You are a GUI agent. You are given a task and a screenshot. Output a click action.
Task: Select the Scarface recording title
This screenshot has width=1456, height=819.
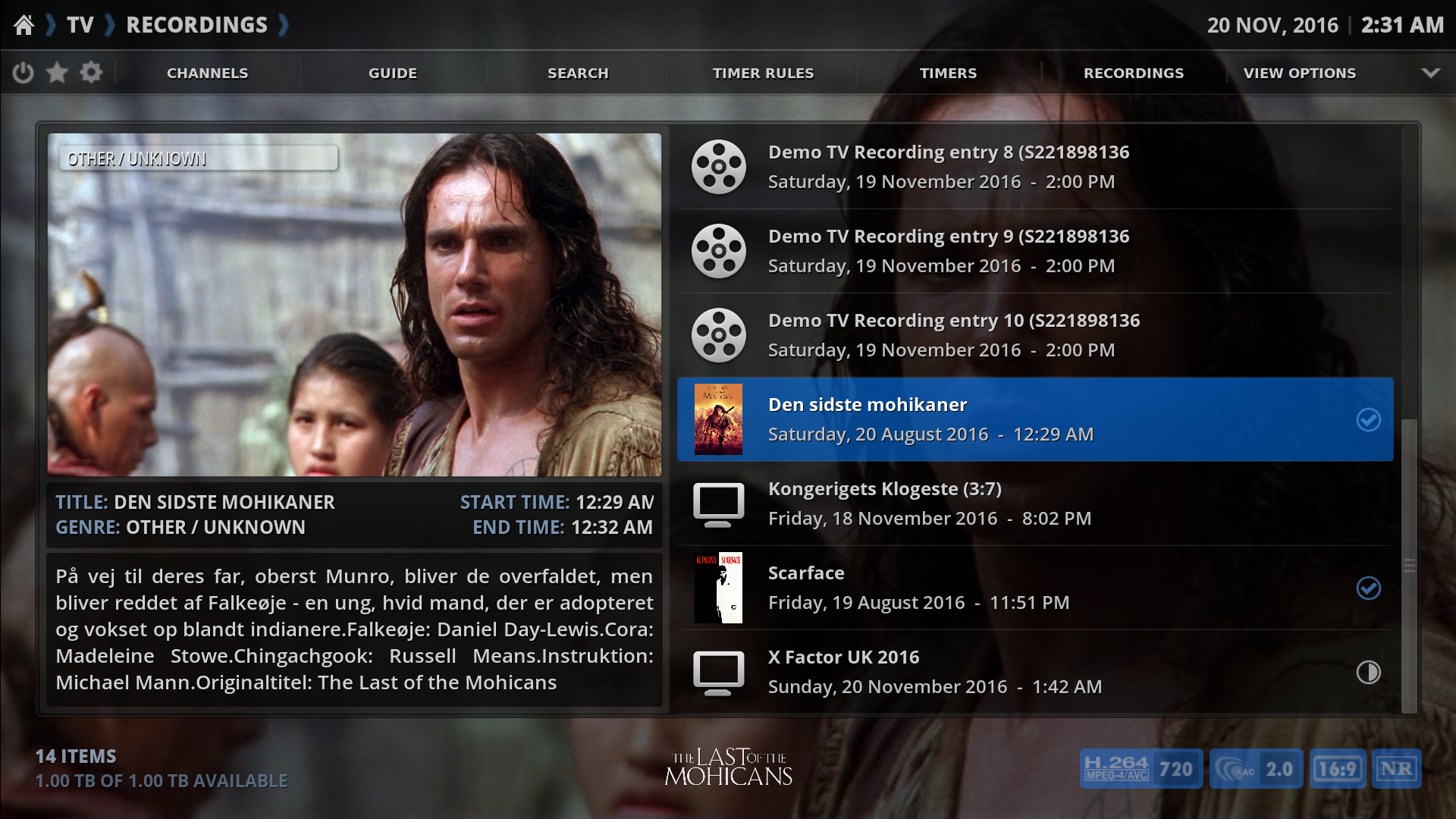(806, 573)
